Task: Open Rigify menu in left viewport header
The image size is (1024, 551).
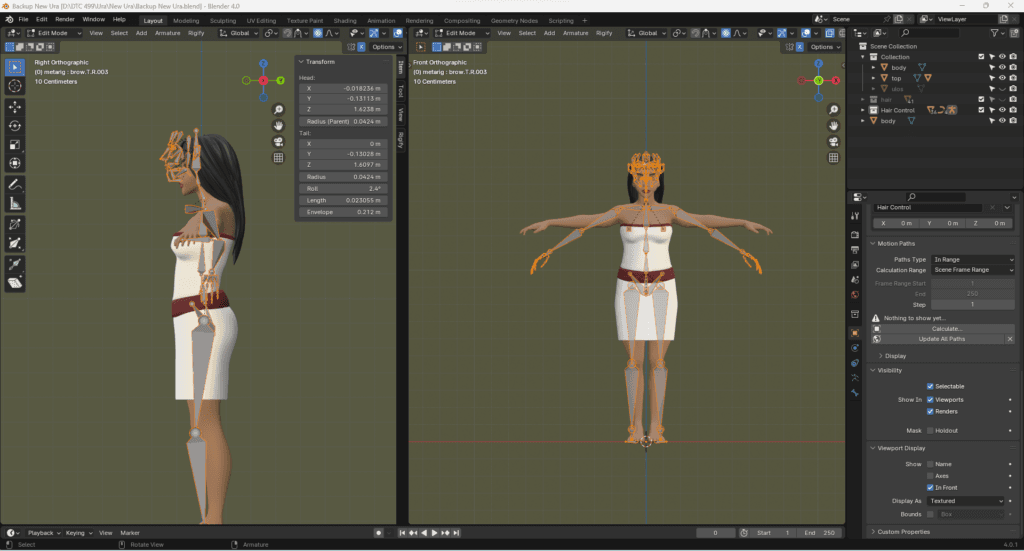Action: [196, 33]
